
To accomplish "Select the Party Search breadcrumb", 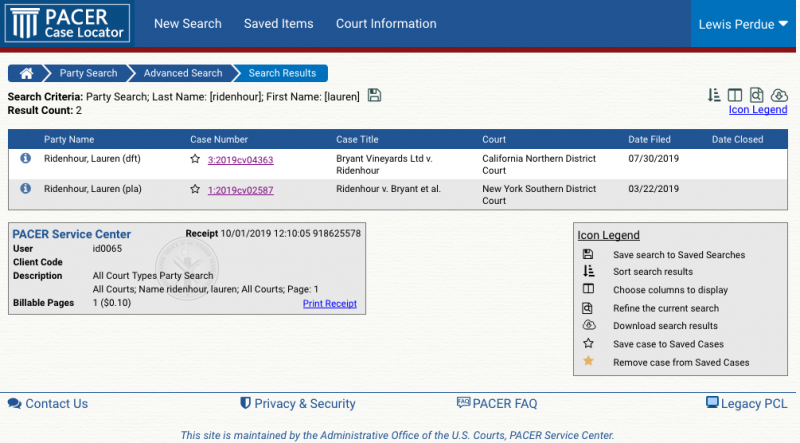I will (x=88, y=73).
